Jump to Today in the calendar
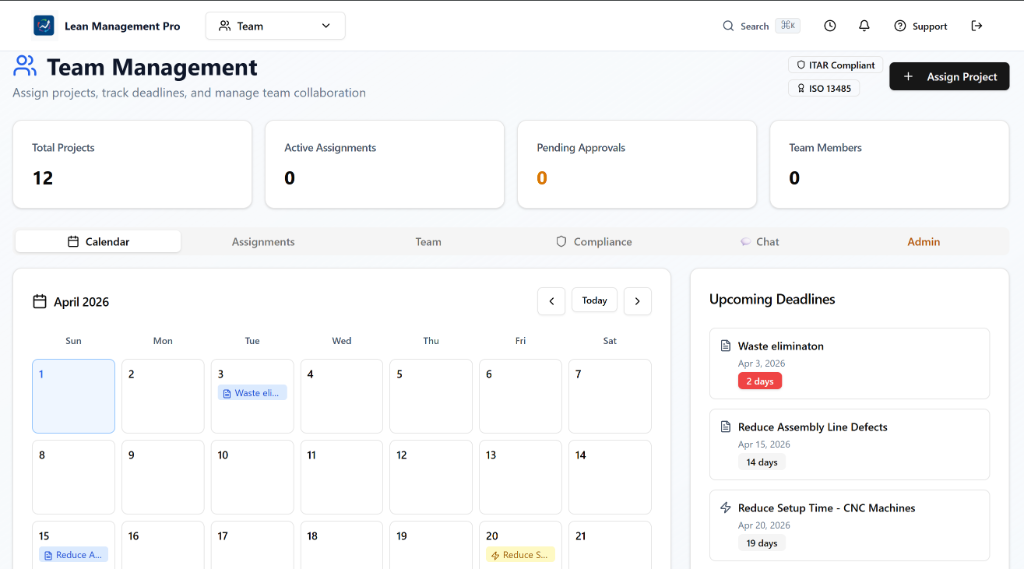The image size is (1024, 569). (x=594, y=301)
